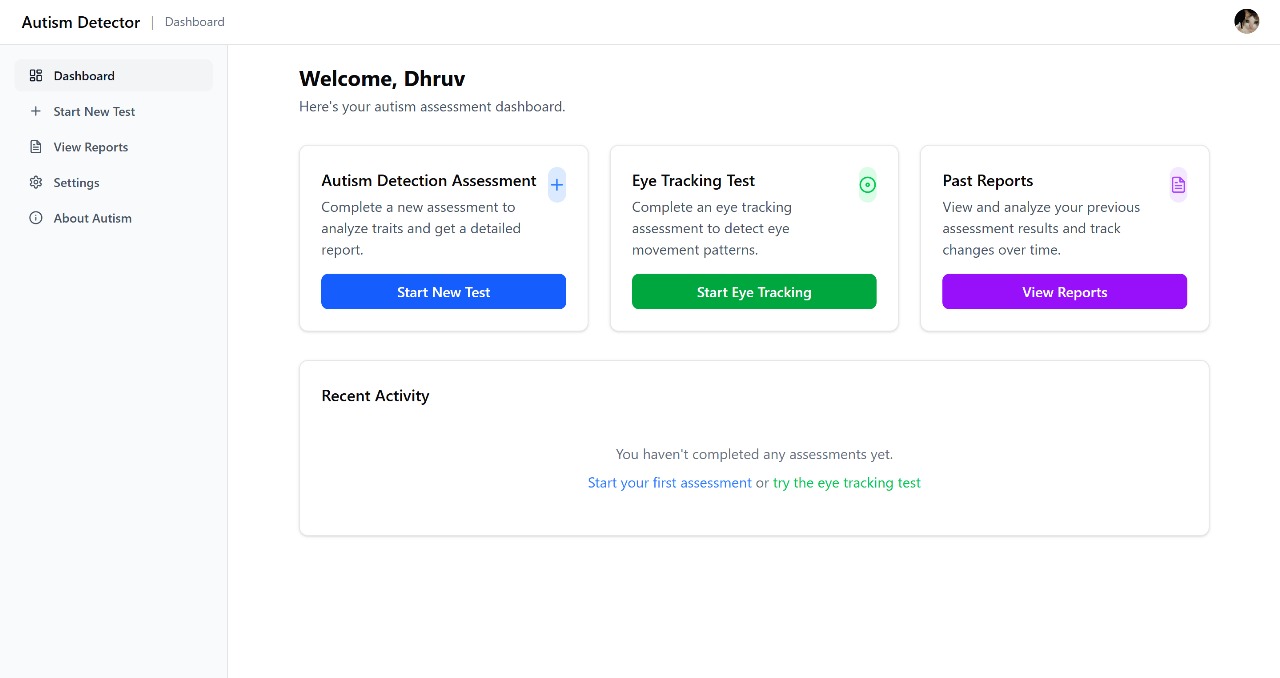Open Settings from the sidebar

coord(114,183)
